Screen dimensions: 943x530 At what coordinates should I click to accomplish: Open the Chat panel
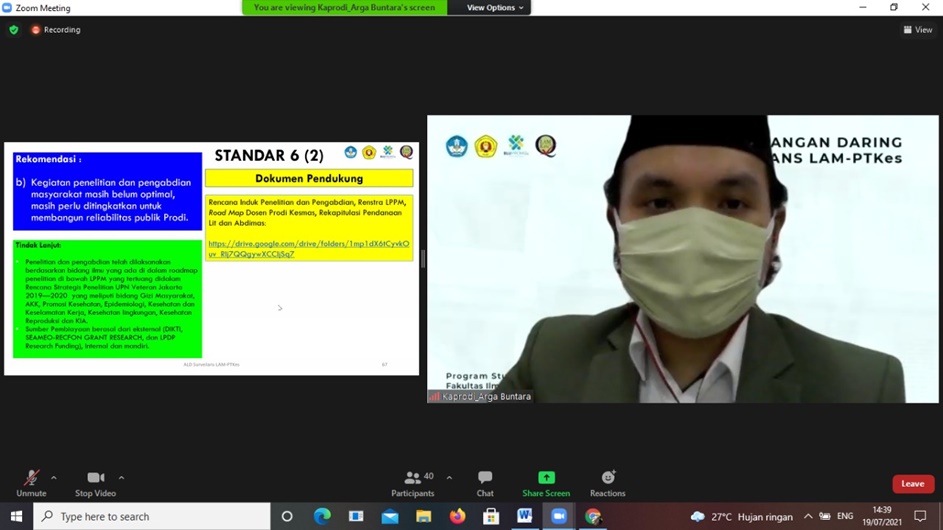485,482
